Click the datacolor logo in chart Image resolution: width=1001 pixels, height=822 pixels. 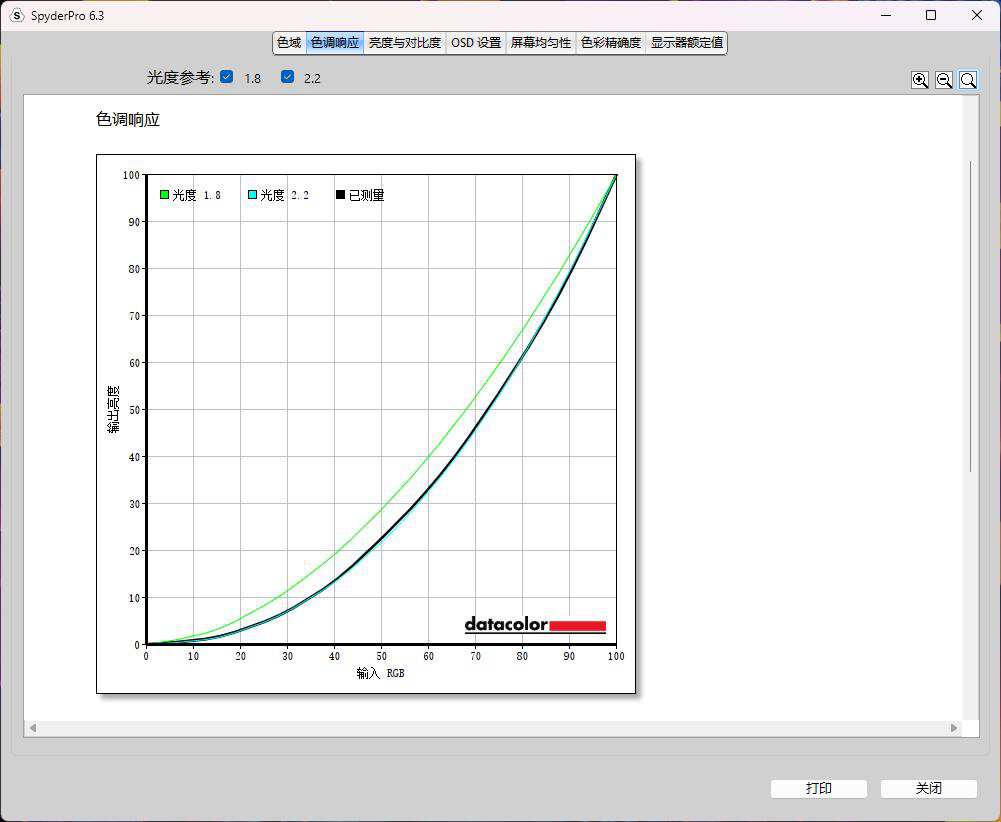535,625
